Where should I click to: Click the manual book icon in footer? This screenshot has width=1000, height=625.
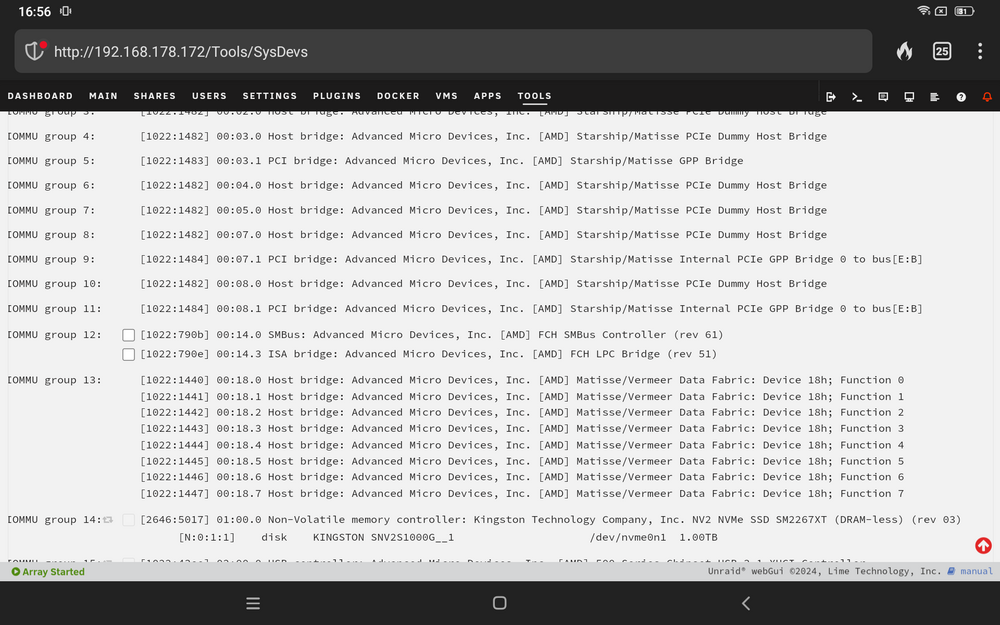951,571
